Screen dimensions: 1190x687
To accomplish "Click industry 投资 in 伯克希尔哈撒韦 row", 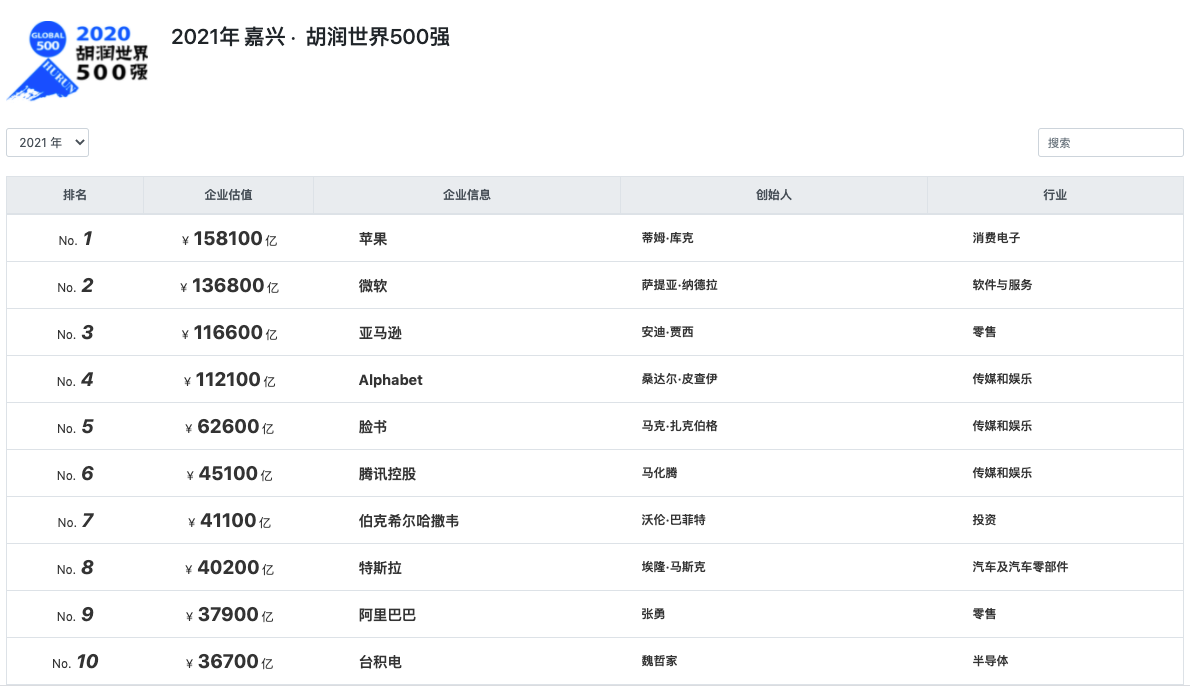I will [x=984, y=521].
